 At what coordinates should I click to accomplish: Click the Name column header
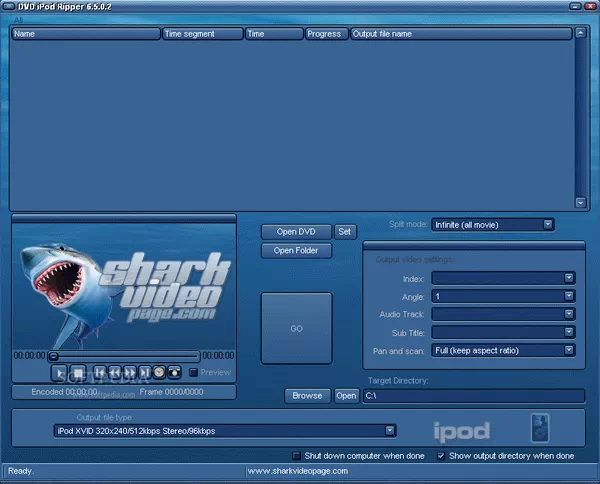[x=86, y=34]
